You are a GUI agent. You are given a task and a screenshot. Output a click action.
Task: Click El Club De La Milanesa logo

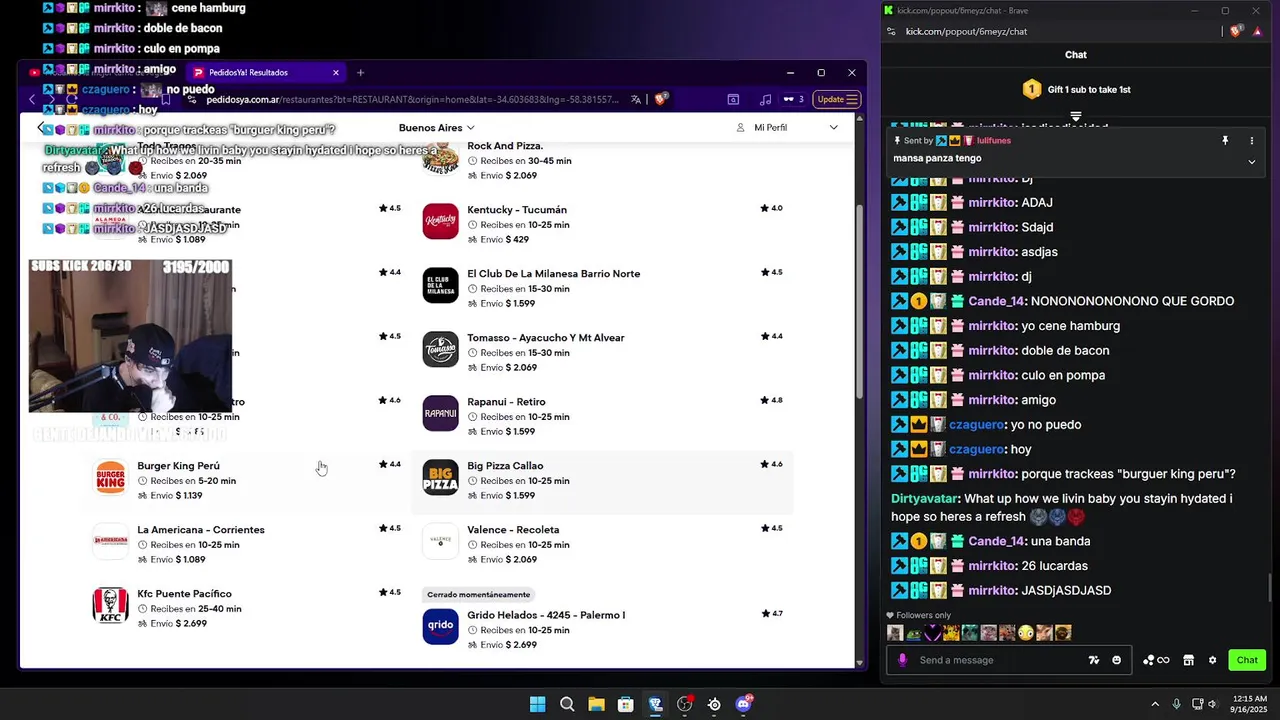click(x=440, y=286)
